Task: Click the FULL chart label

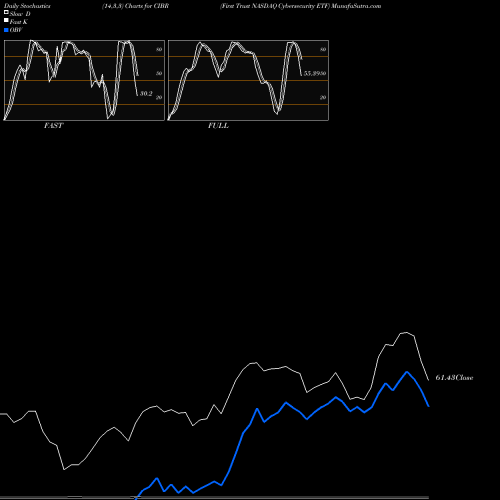Action: coord(218,125)
